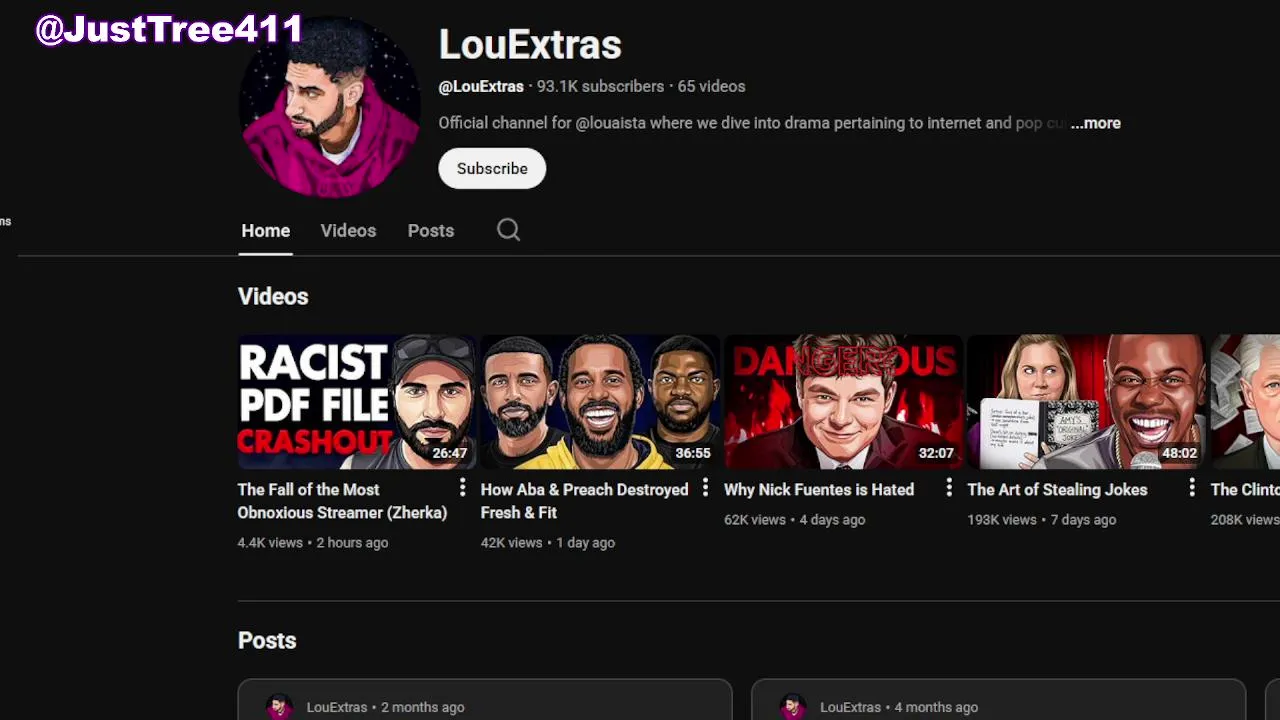
Task: Switch to the Posts tab
Action: pyautogui.click(x=431, y=230)
